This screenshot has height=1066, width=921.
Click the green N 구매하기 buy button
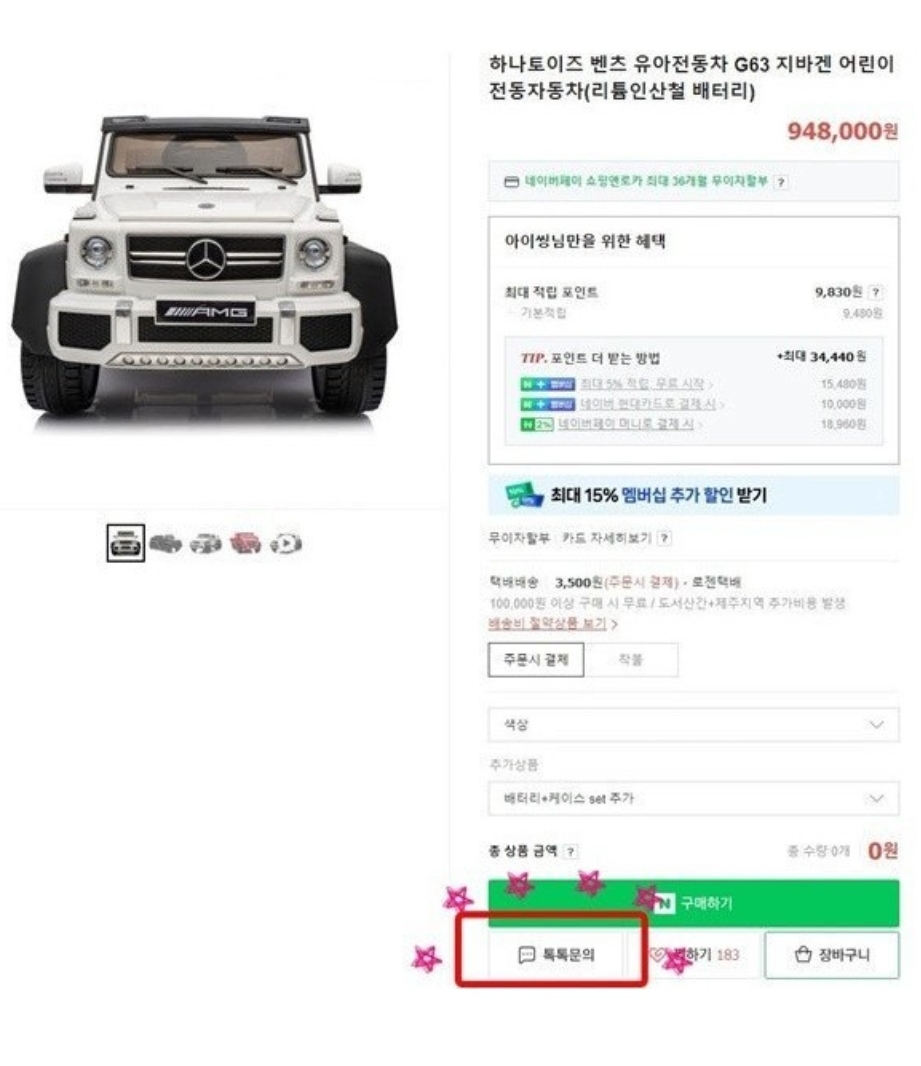coord(693,903)
